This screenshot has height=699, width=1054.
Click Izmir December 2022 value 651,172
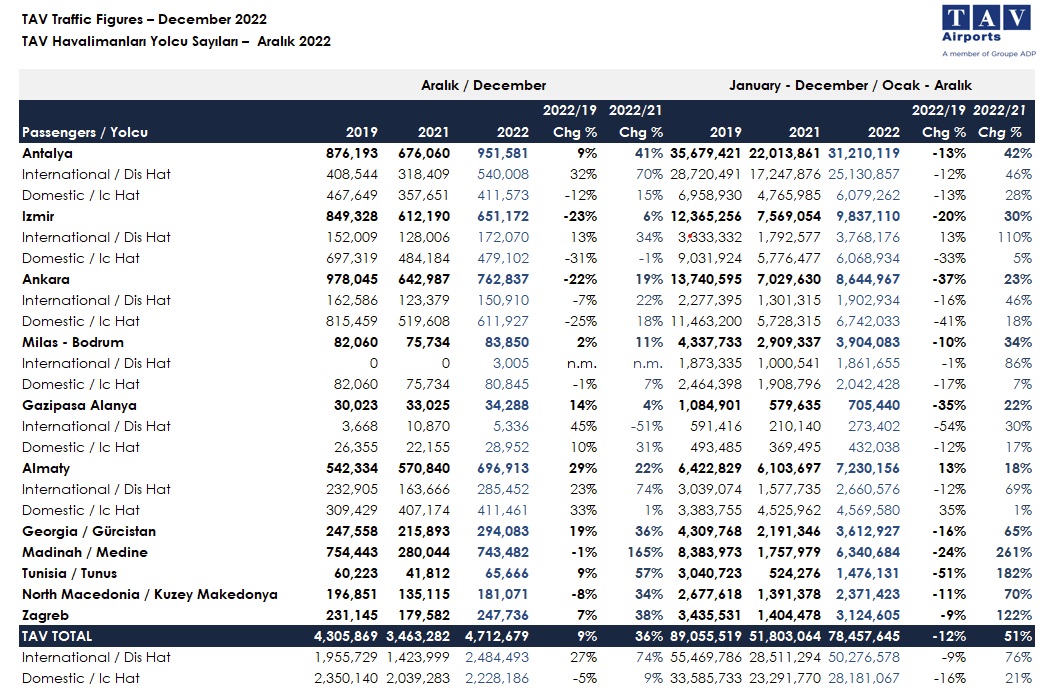(x=503, y=216)
